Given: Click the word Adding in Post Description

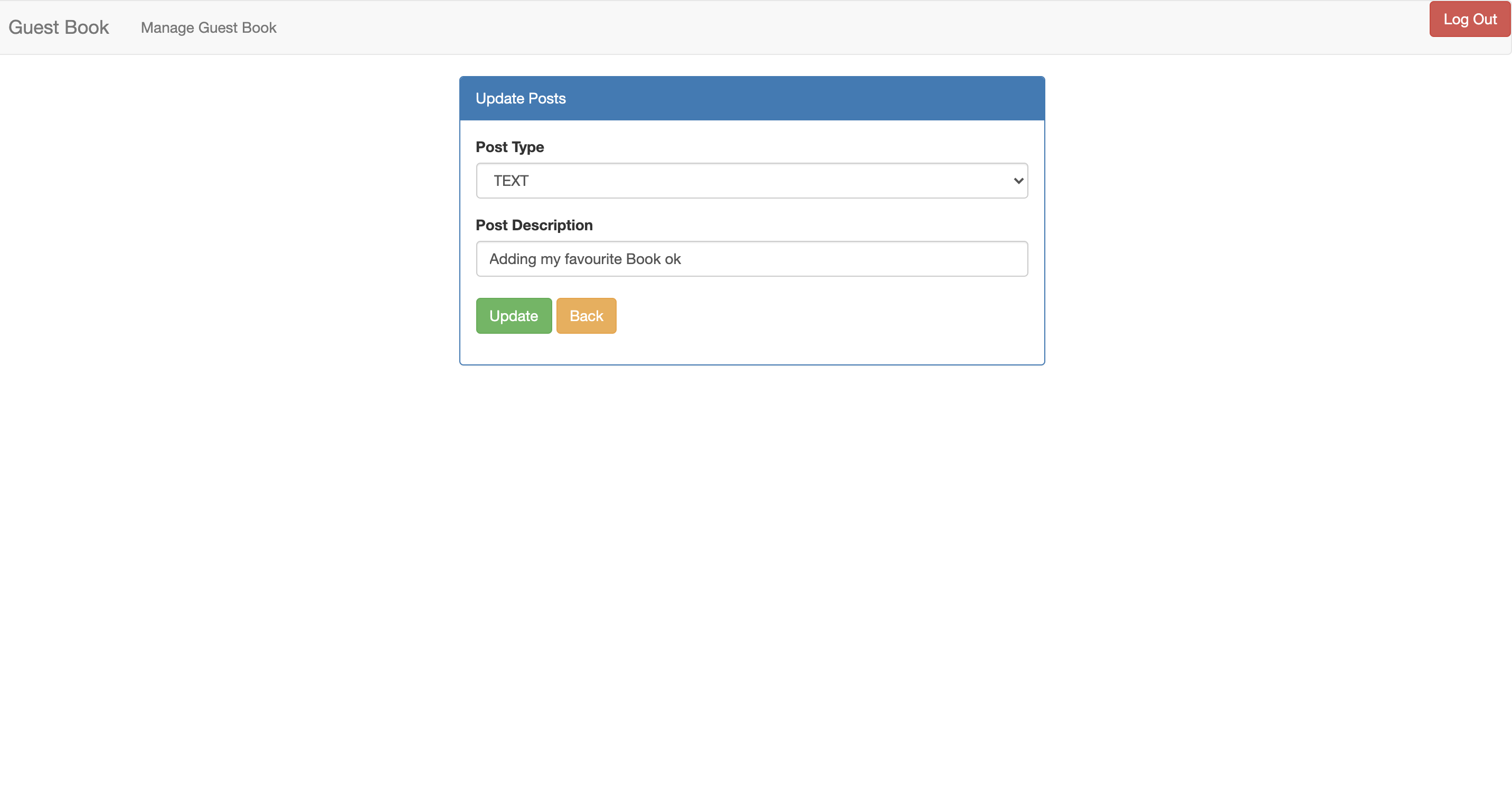Looking at the screenshot, I should pos(513,259).
